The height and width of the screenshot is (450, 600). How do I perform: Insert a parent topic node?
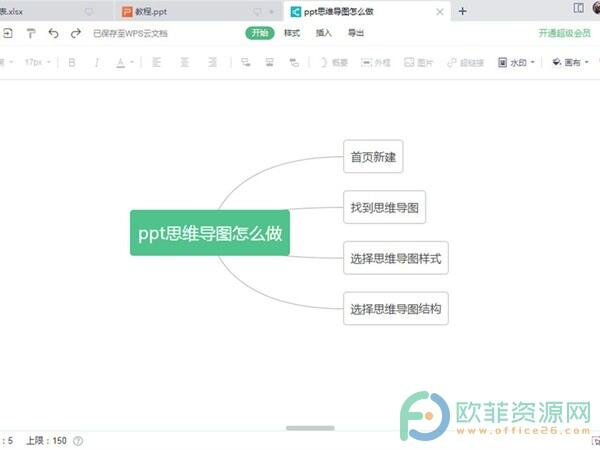[294, 62]
